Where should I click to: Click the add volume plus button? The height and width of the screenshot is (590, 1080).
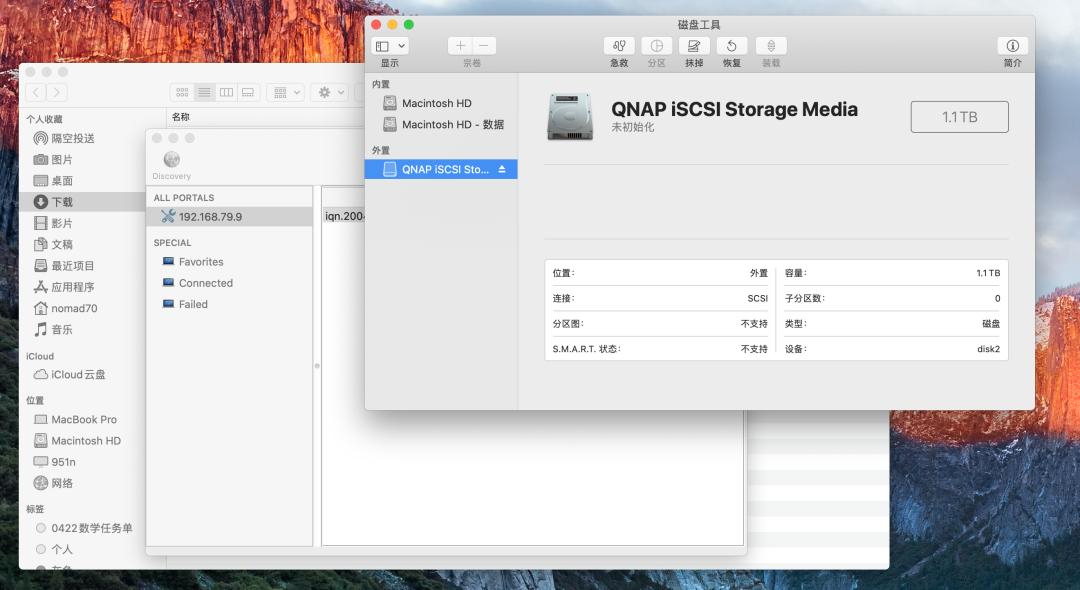(460, 46)
